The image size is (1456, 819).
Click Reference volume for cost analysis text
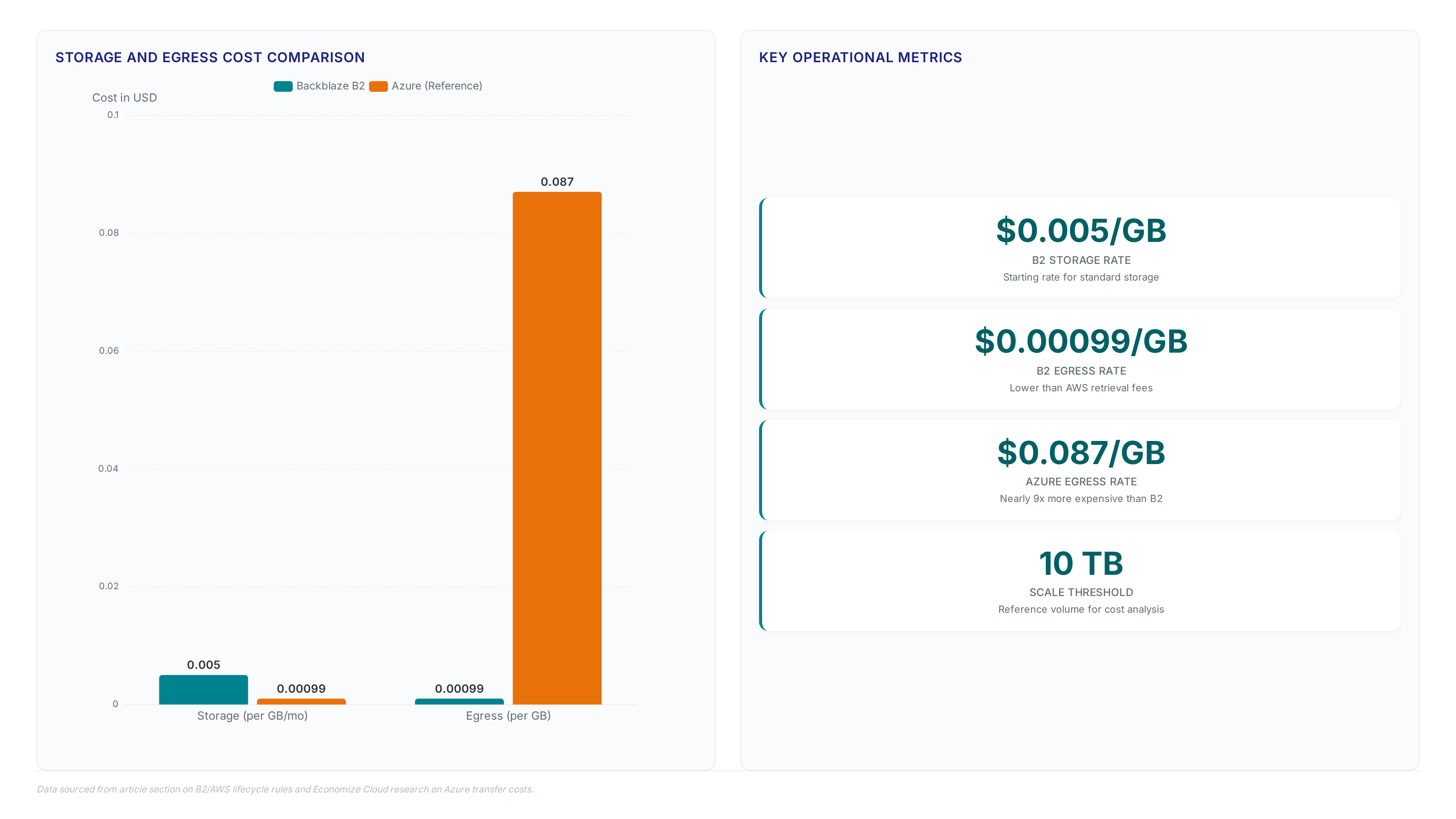click(1081, 610)
